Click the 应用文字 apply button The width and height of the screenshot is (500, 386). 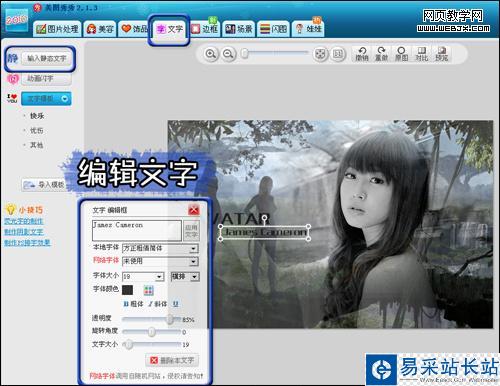(x=191, y=230)
